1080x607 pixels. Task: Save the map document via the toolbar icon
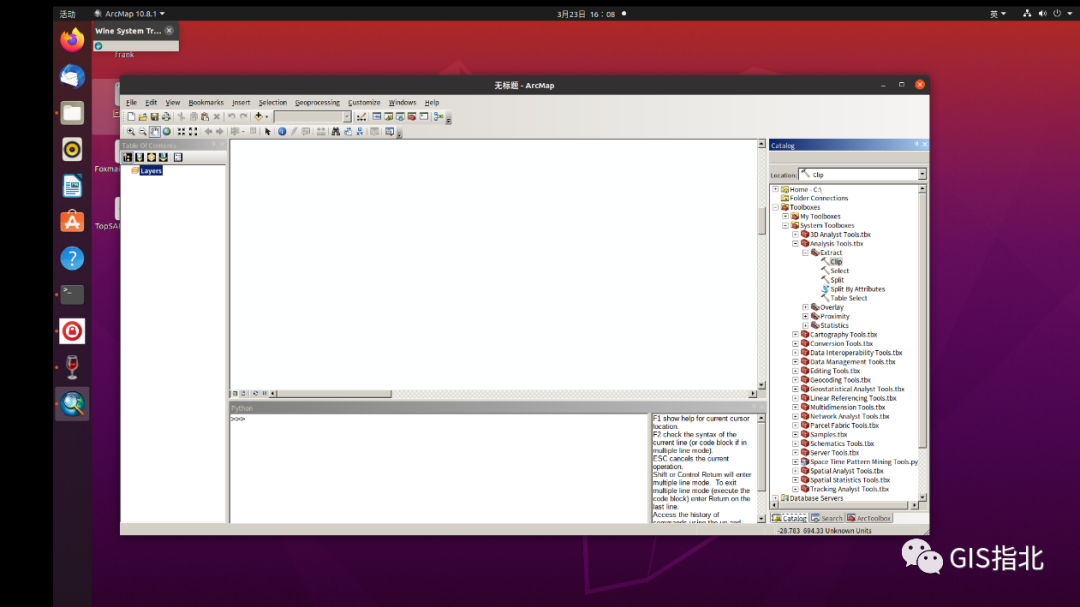click(x=155, y=117)
